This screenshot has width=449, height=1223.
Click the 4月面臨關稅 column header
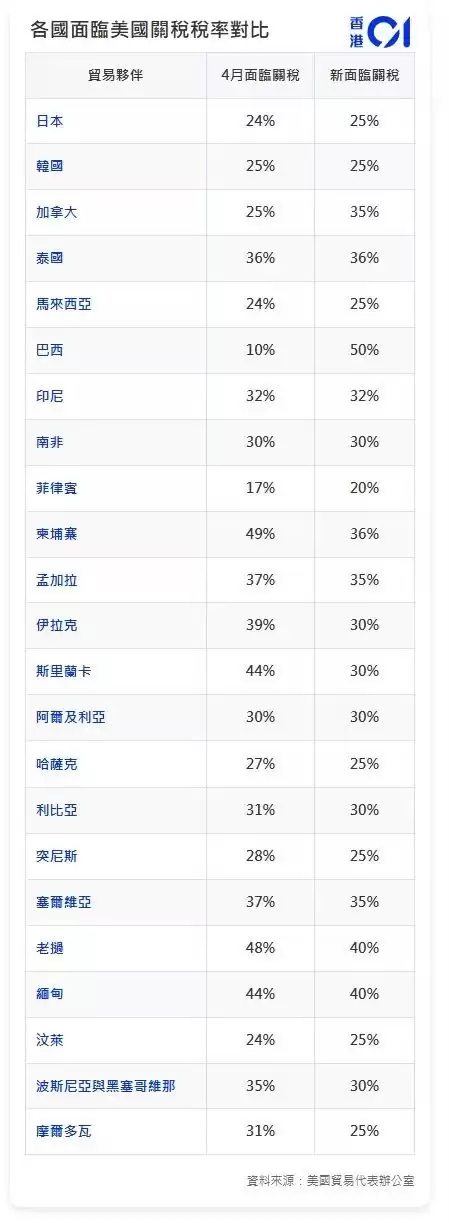click(260, 75)
